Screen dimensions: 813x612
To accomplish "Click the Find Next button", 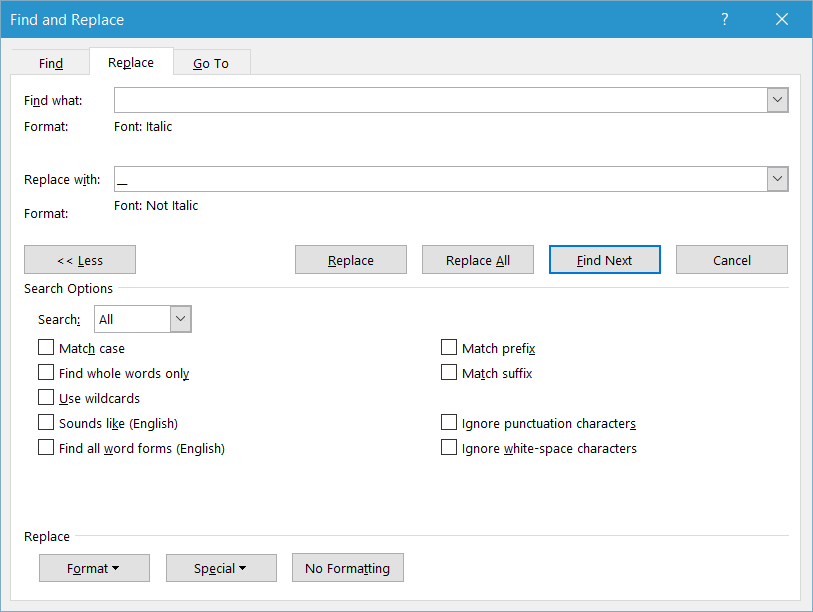I will point(604,259).
